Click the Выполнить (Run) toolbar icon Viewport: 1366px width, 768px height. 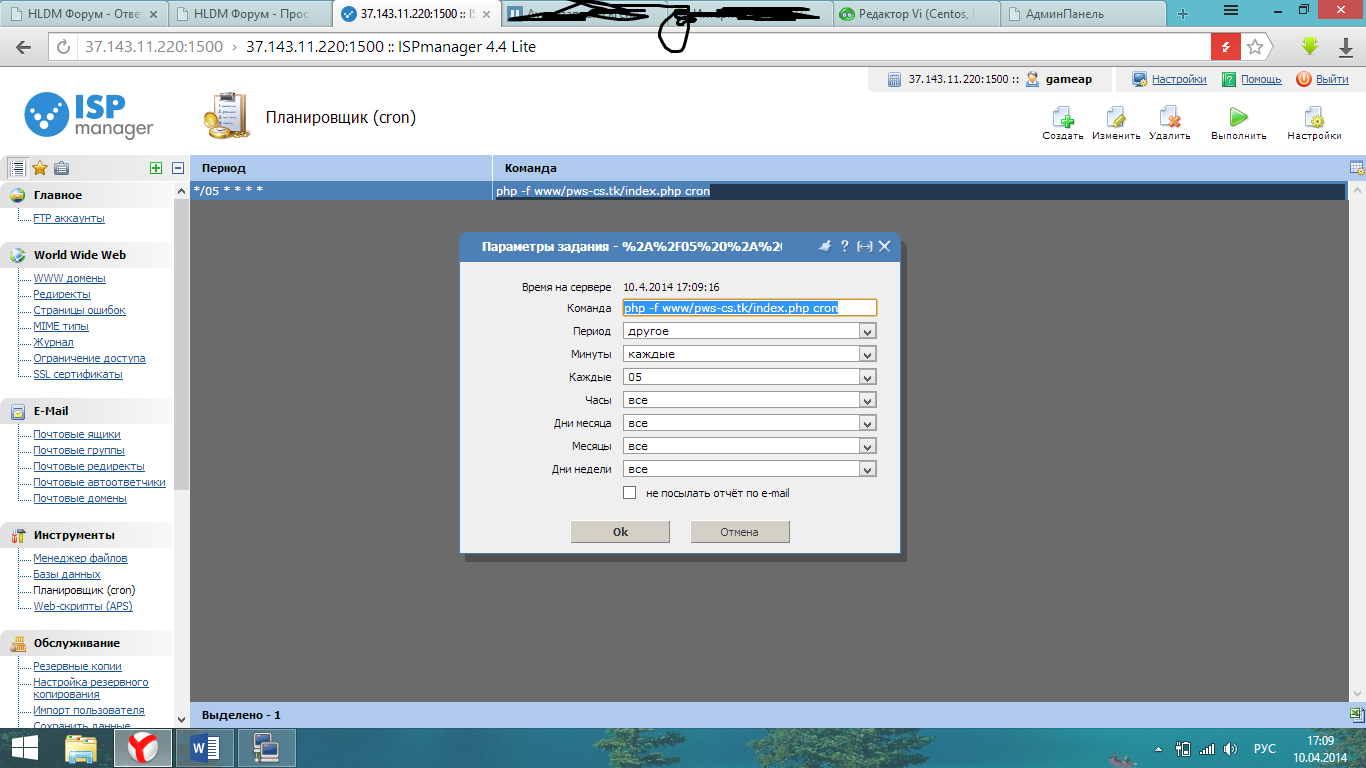point(1238,118)
